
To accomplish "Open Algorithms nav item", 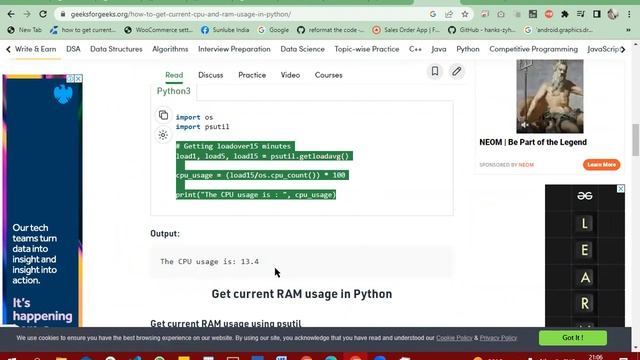I will pos(170,49).
